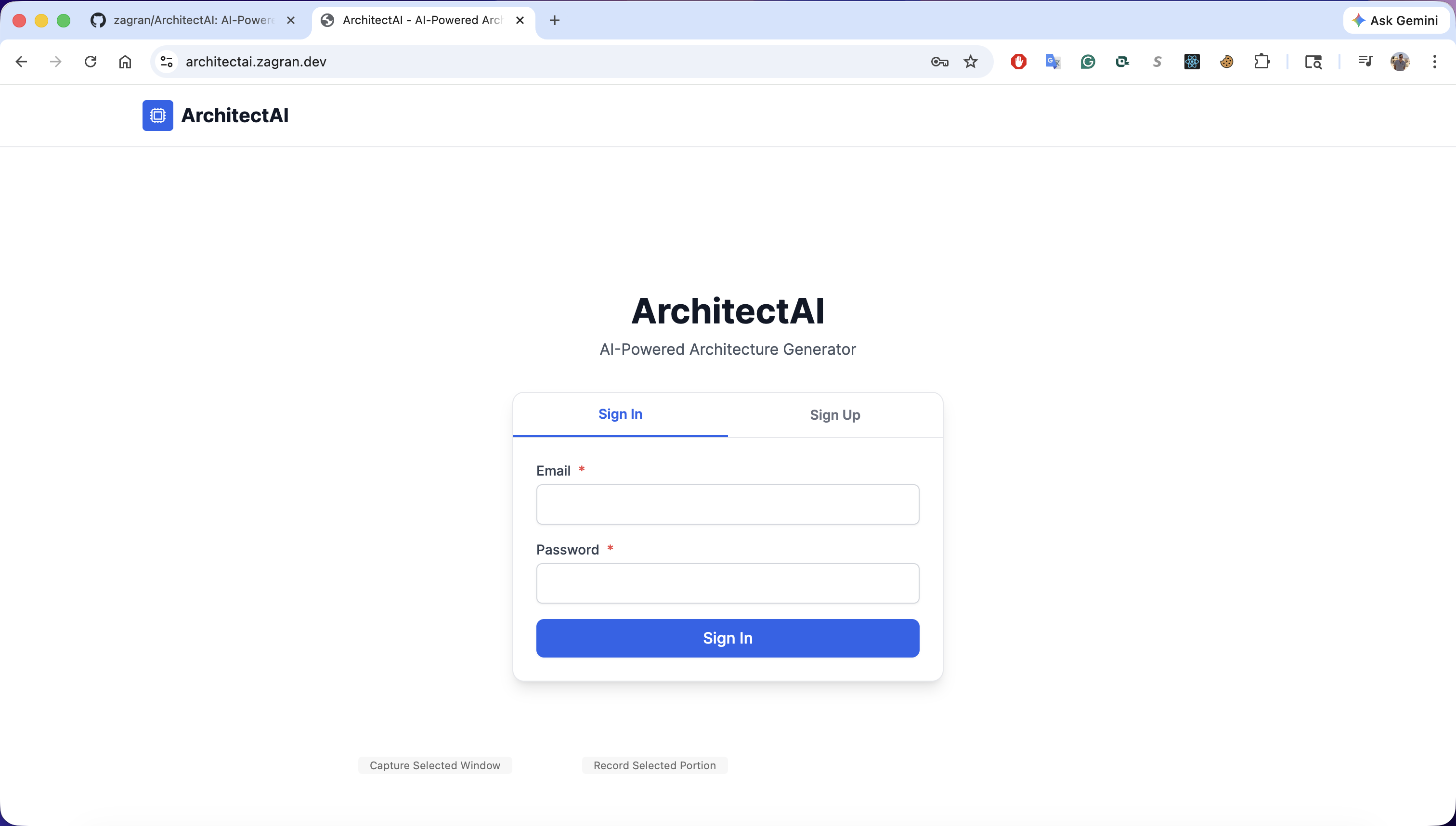This screenshot has width=1456, height=826.
Task: Open media controls playlist icon
Action: click(x=1365, y=62)
